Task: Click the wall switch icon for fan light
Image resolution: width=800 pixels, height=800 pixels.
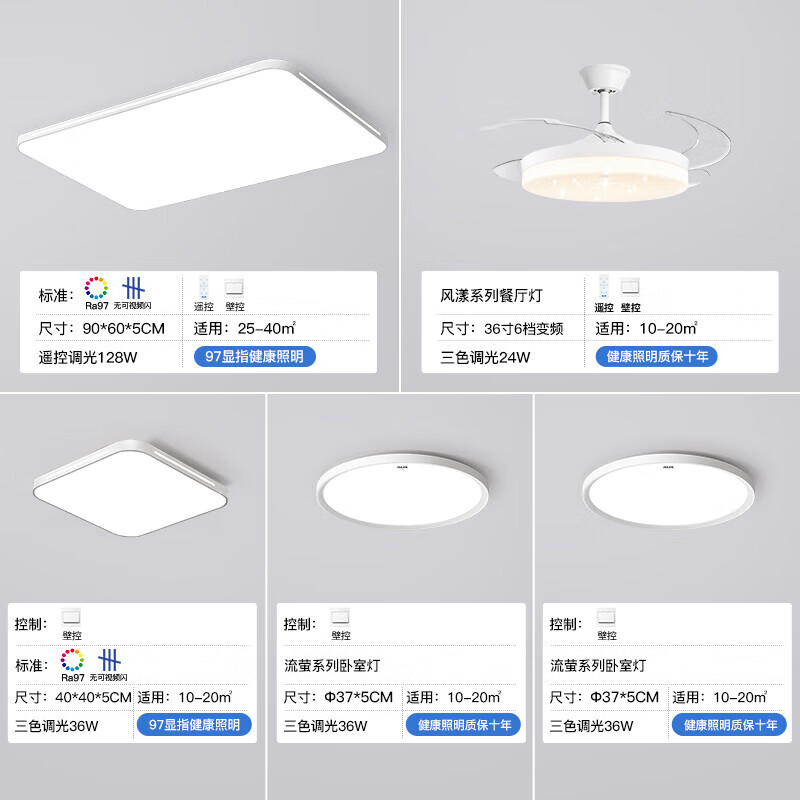Action: [630, 288]
